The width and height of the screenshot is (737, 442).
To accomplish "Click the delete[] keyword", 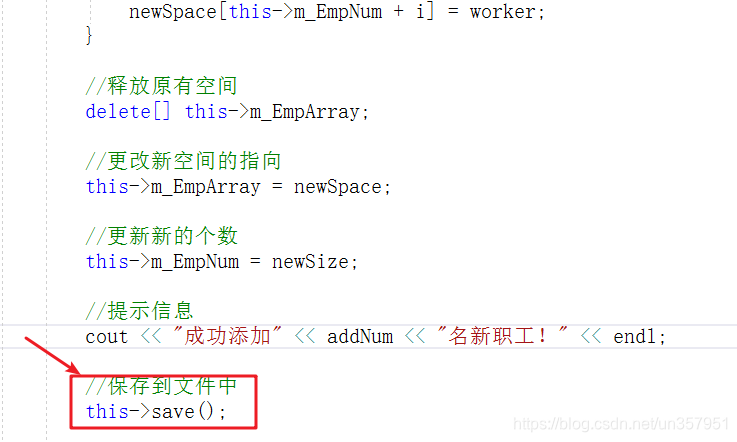I will (x=127, y=112).
